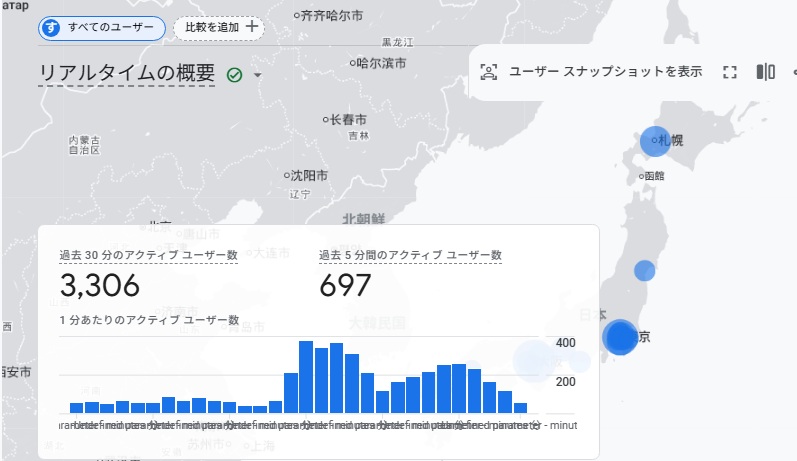Click the user snapshot icon
The image size is (797, 461).
489,72
